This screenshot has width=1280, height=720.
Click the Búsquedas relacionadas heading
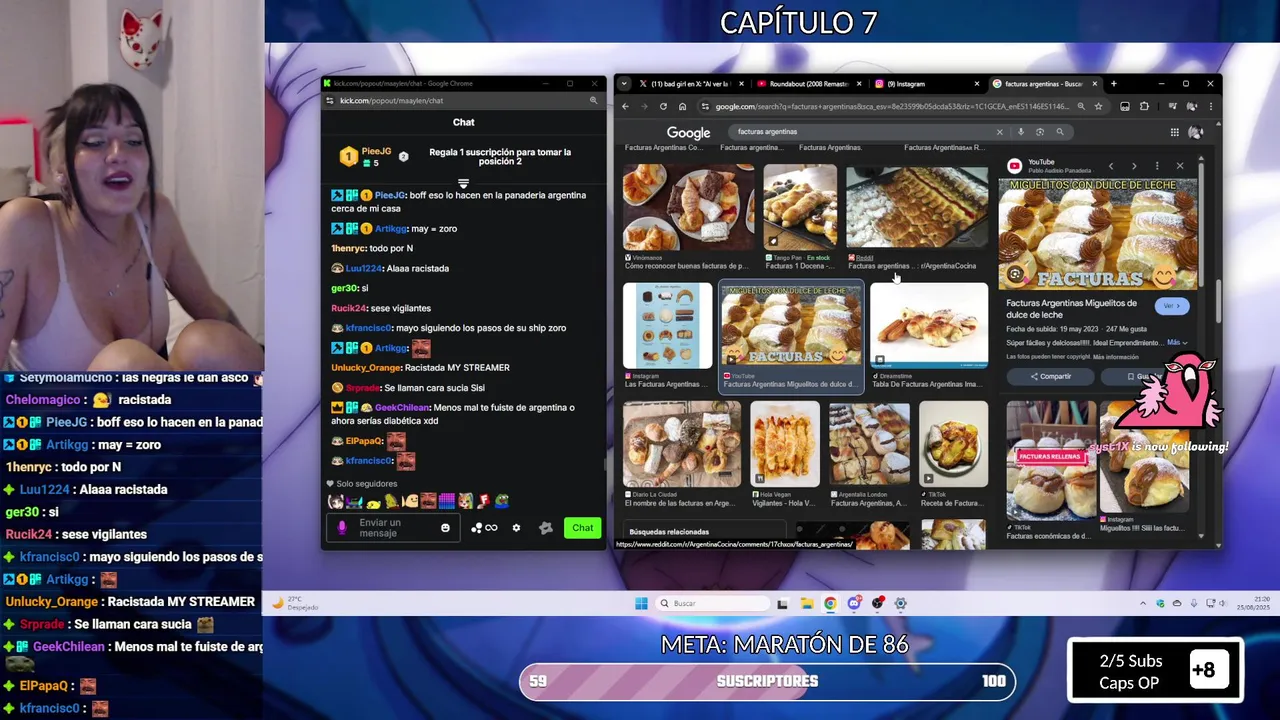pos(669,532)
